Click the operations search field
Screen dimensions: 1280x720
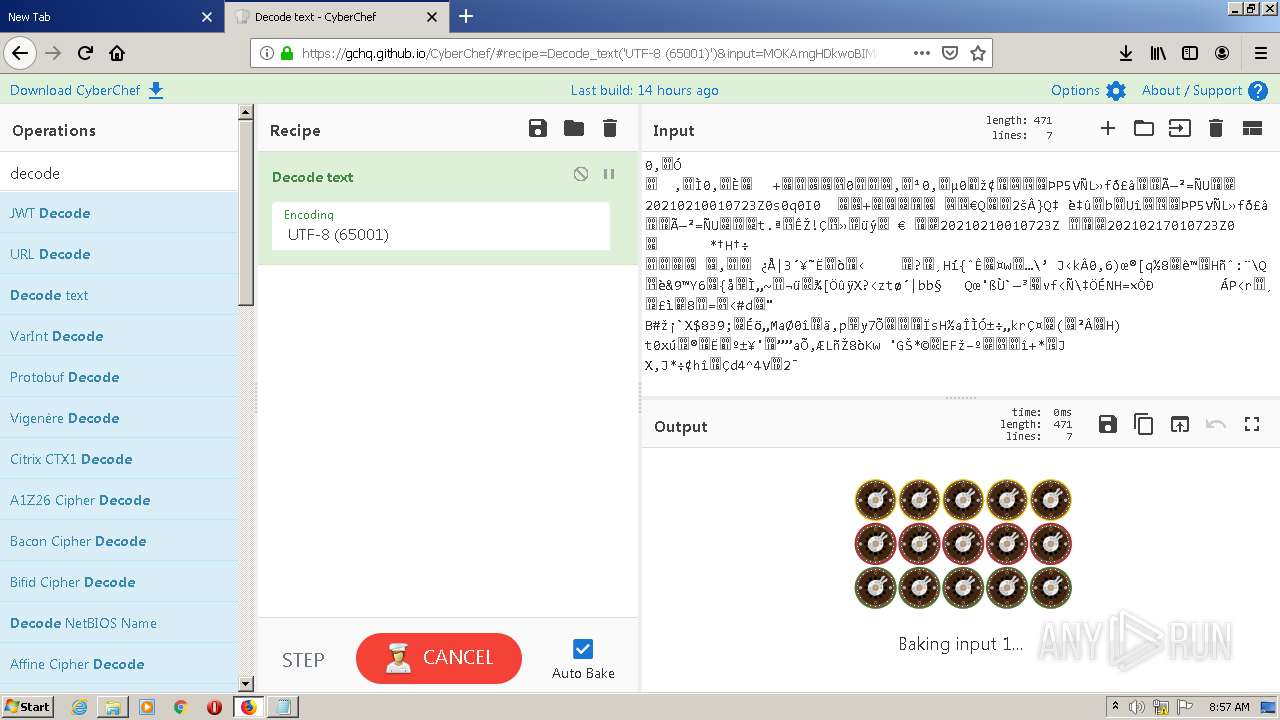tap(119, 173)
